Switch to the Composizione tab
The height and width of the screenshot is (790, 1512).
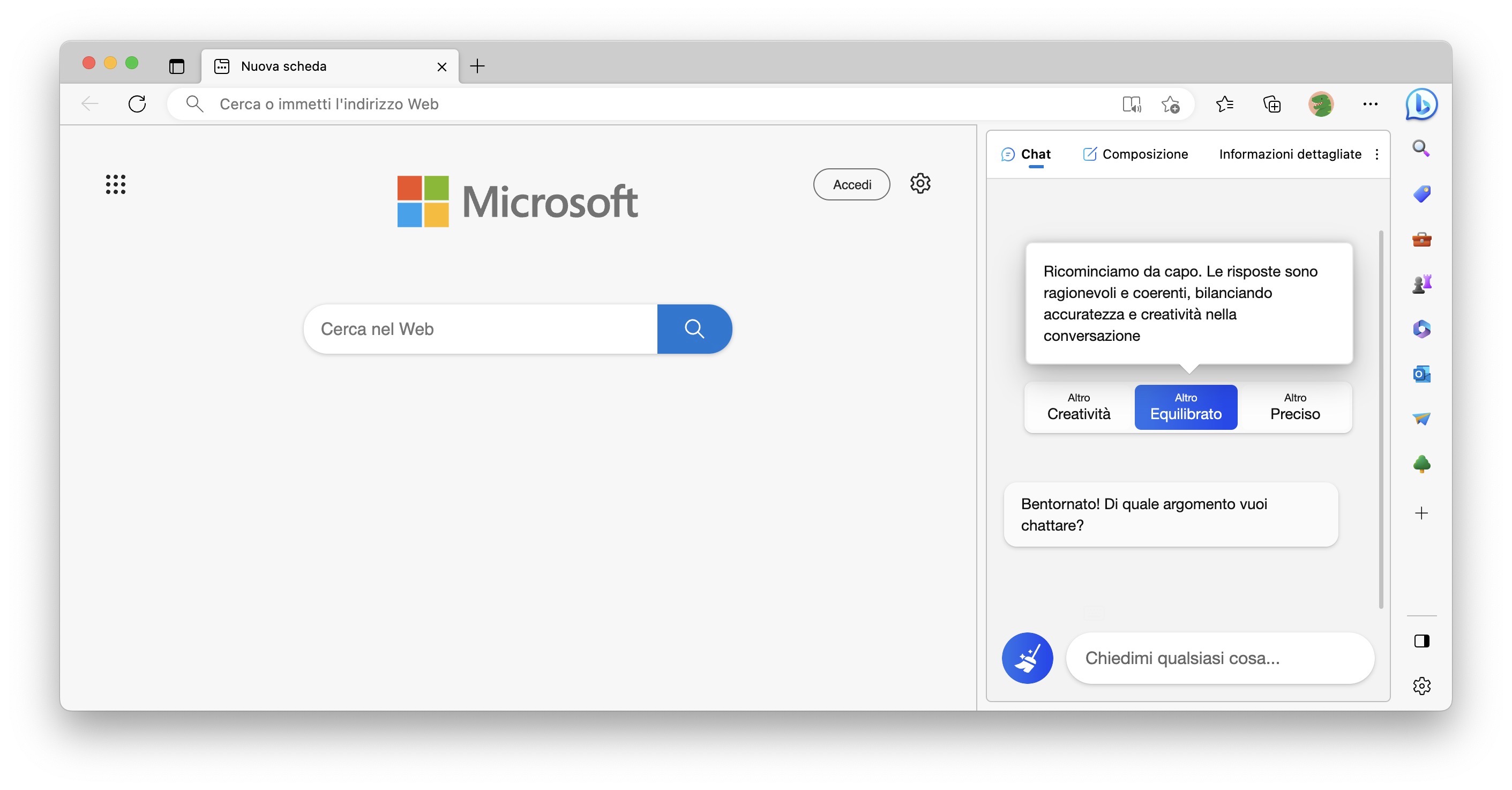[1135, 154]
